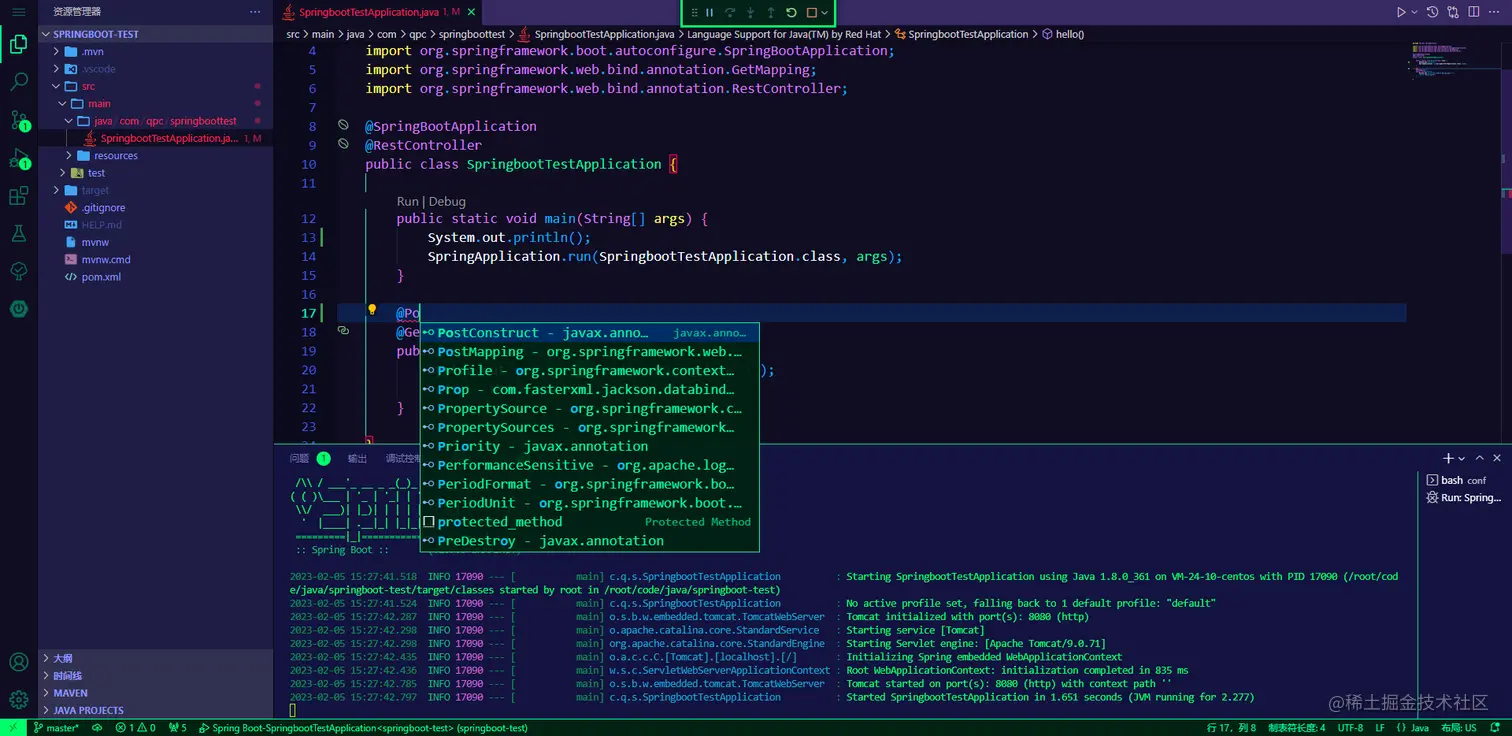Open the Search view in activity bar
This screenshot has width=1512, height=736.
[x=18, y=82]
